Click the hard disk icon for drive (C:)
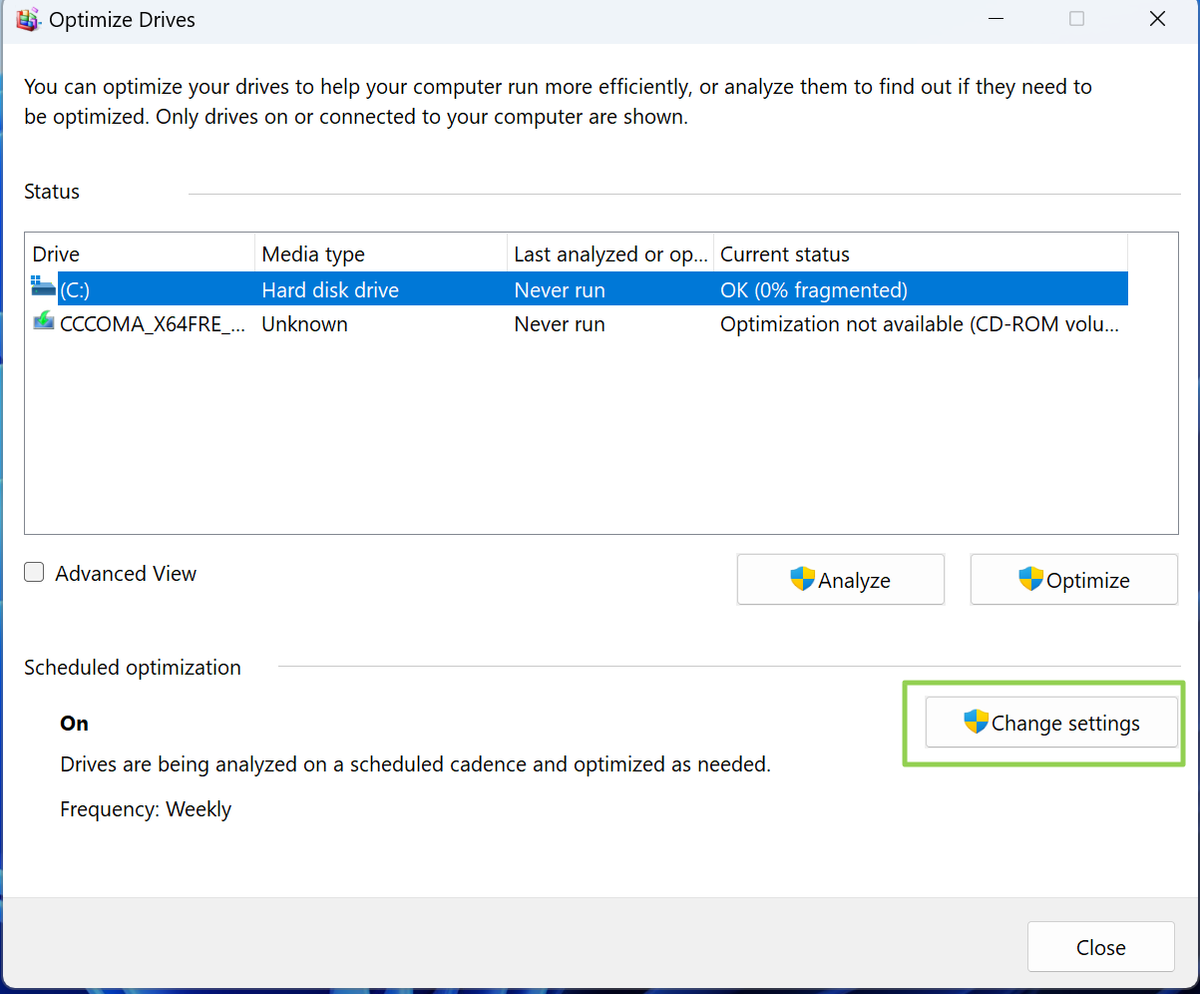 tap(41, 288)
